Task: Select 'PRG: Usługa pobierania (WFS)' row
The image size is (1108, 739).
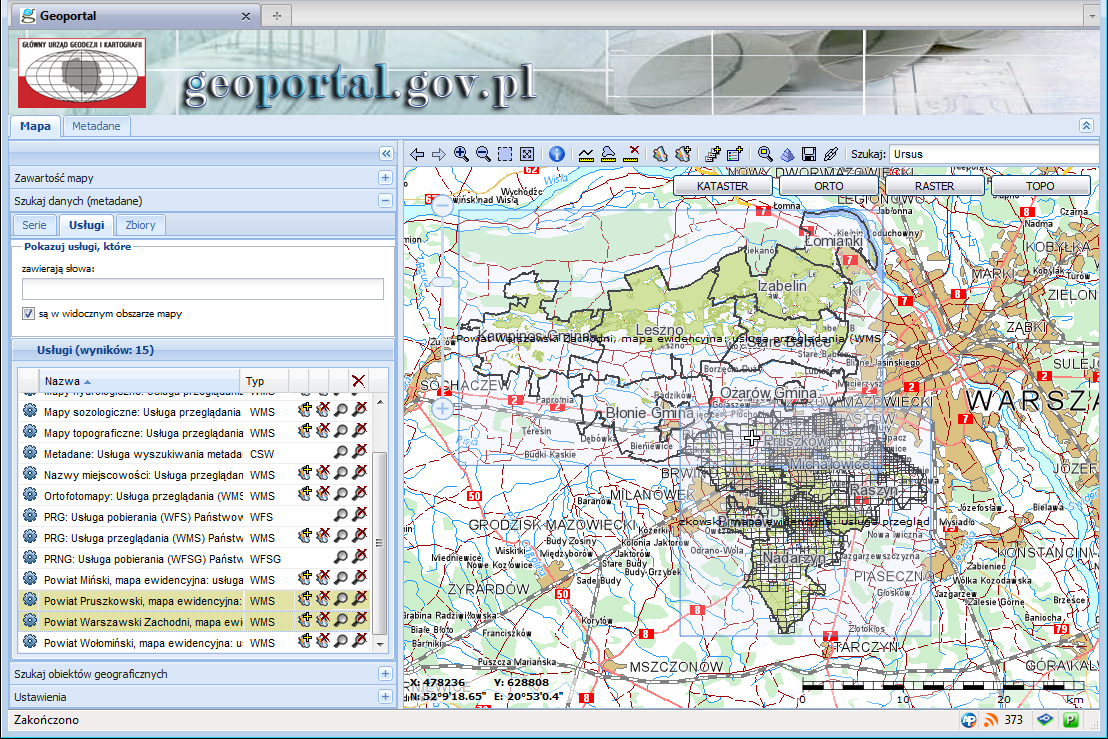Action: point(194,516)
